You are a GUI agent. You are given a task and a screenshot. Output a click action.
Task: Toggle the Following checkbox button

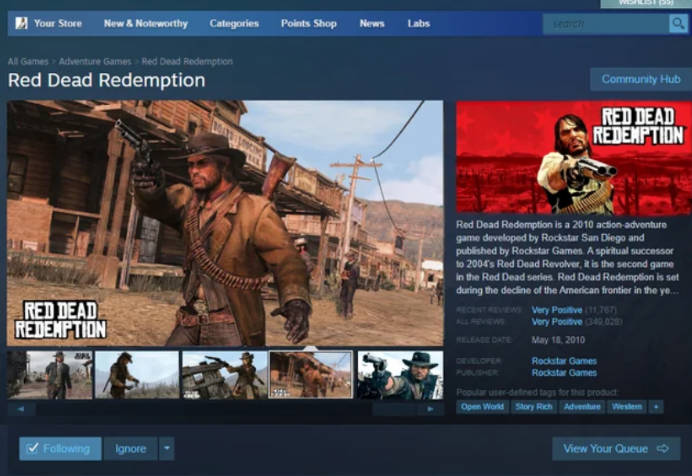60,449
